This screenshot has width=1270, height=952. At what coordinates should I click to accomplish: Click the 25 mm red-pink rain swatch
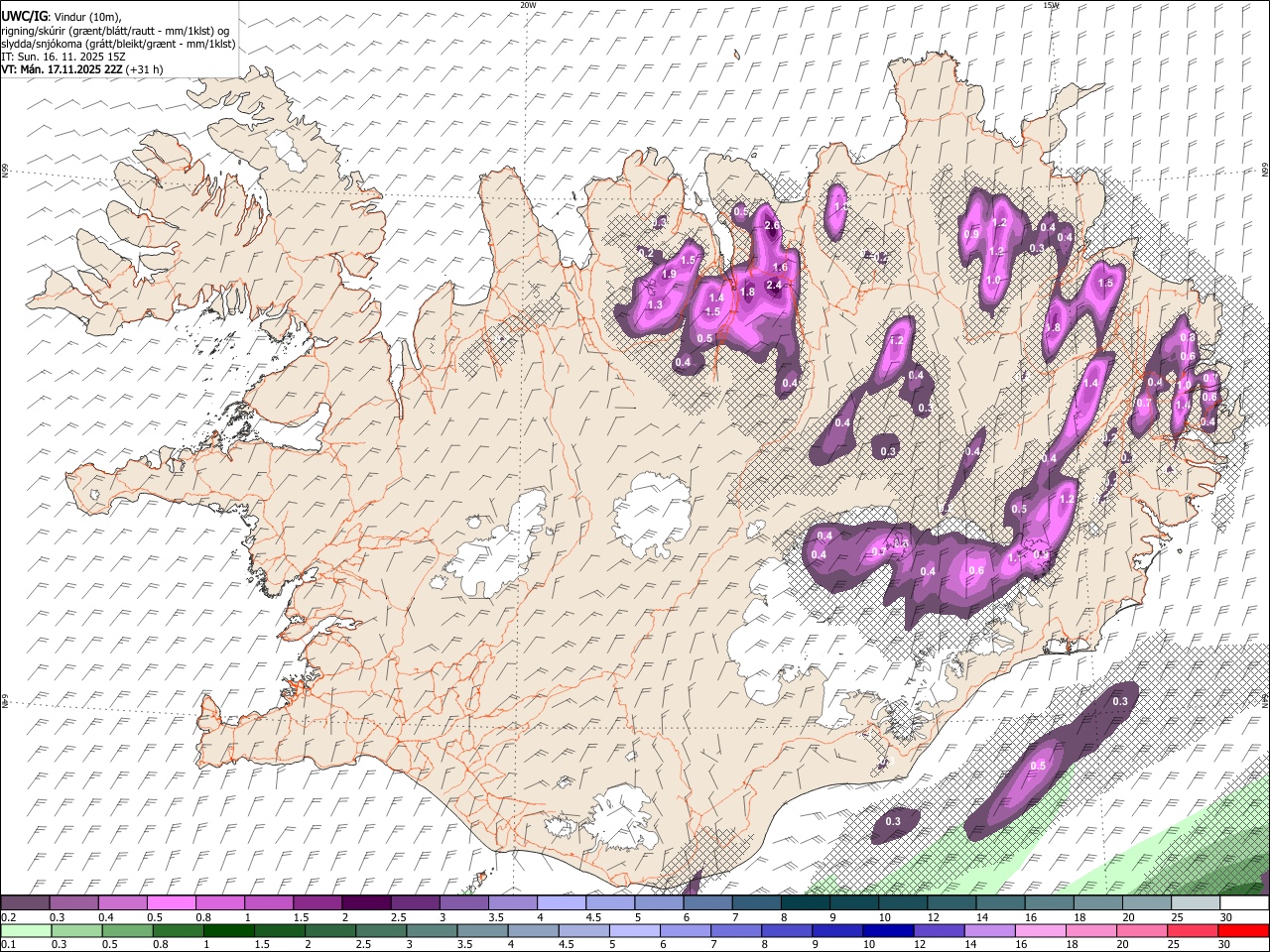1192,930
